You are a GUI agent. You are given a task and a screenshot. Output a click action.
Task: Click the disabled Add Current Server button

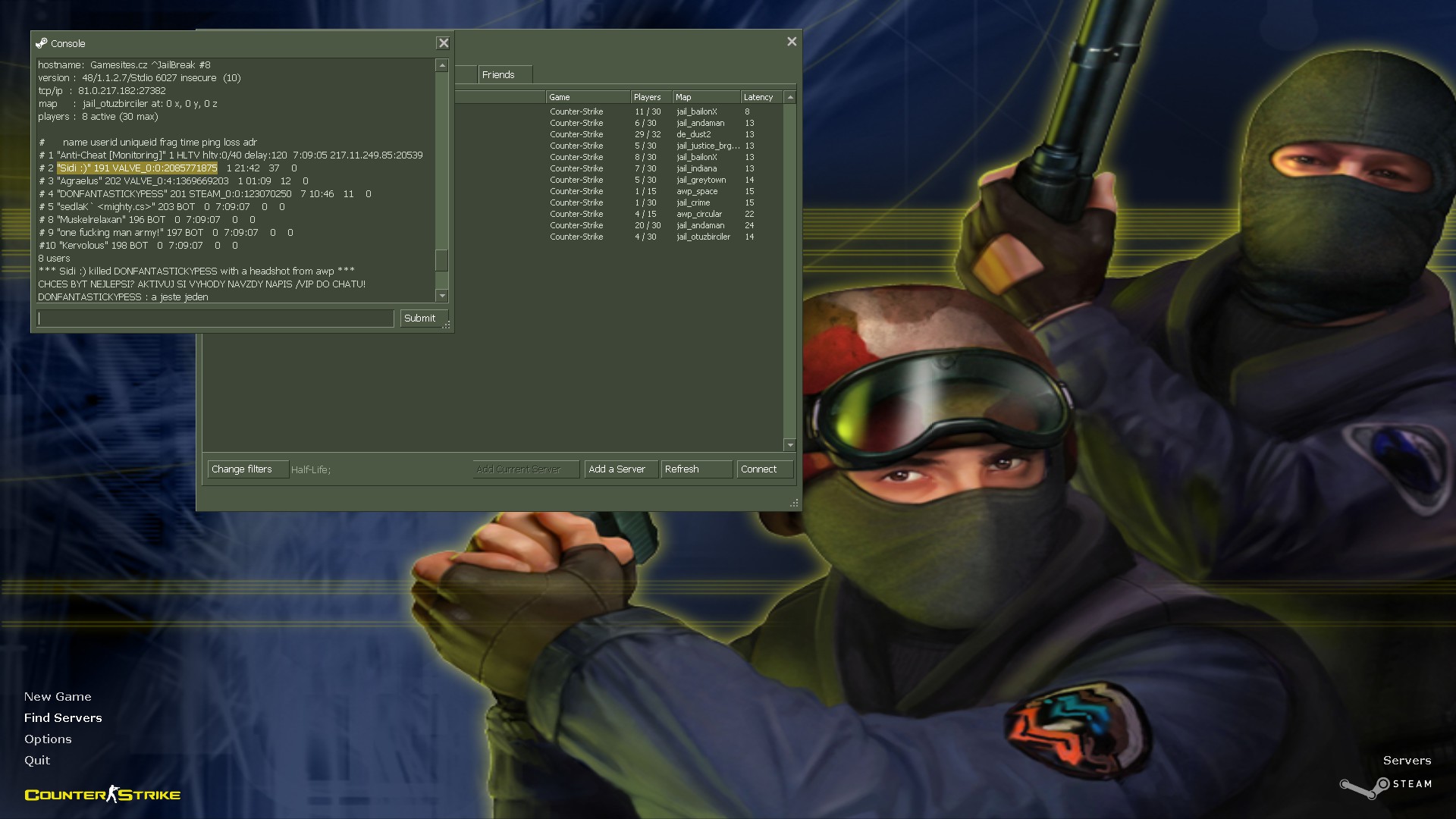coord(526,469)
